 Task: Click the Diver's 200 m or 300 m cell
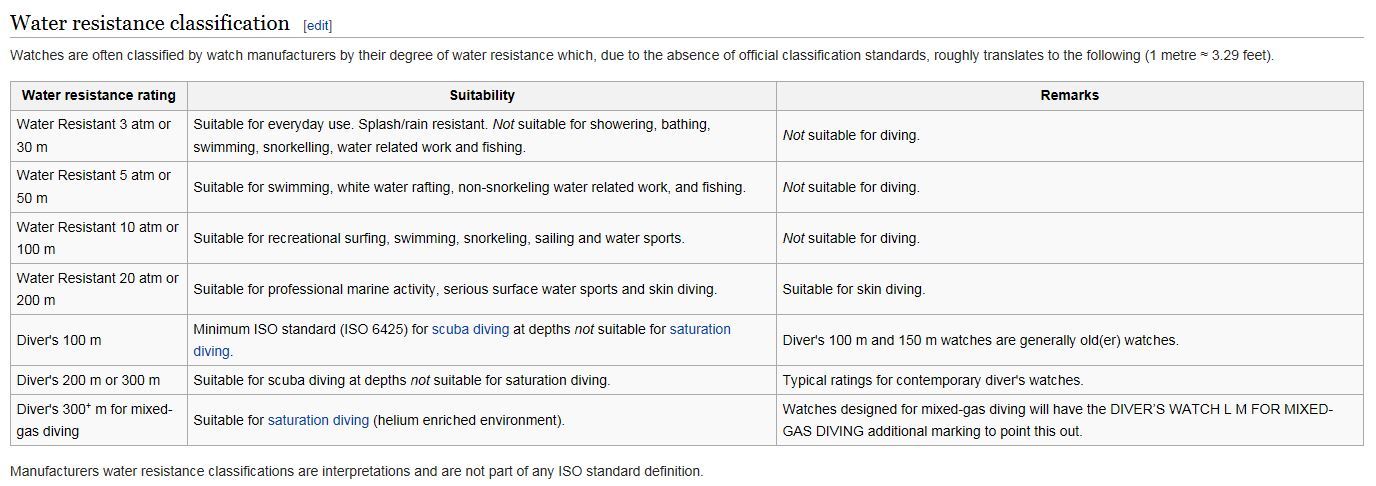[99, 380]
